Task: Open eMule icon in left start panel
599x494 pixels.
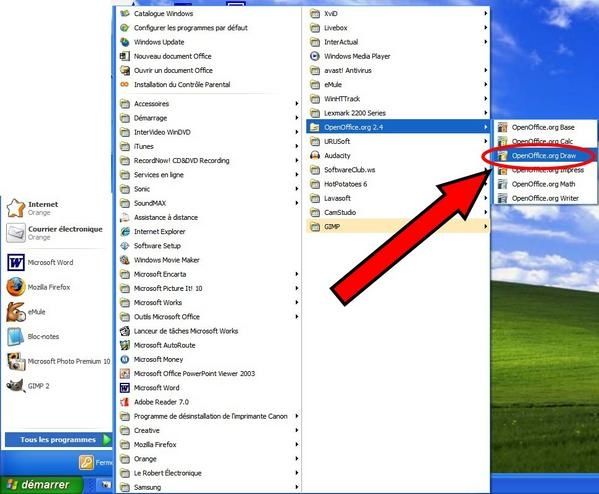Action: pyautogui.click(x=16, y=312)
